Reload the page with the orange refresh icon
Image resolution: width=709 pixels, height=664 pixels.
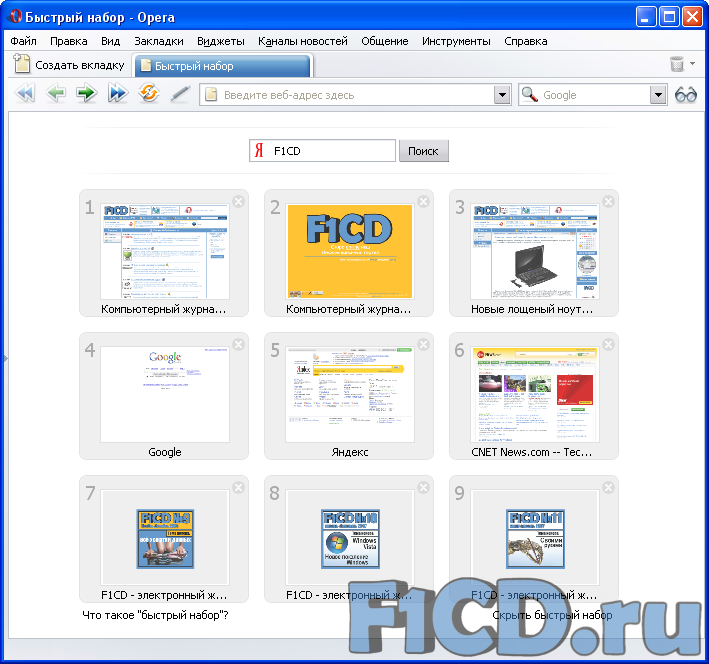point(149,93)
